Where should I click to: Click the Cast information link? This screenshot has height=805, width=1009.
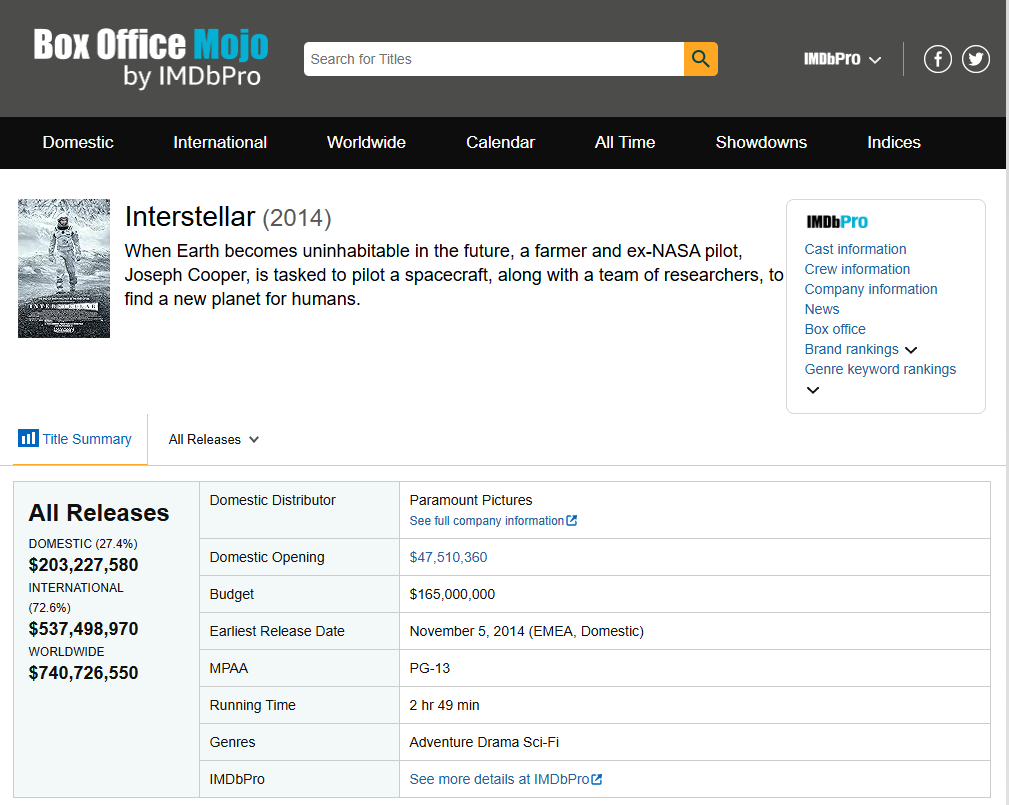pos(855,249)
